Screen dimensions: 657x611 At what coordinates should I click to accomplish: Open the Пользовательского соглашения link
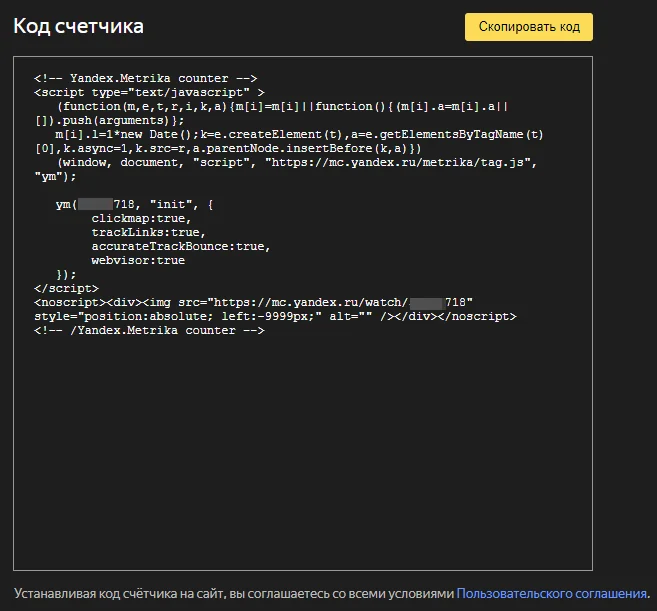coord(551,593)
